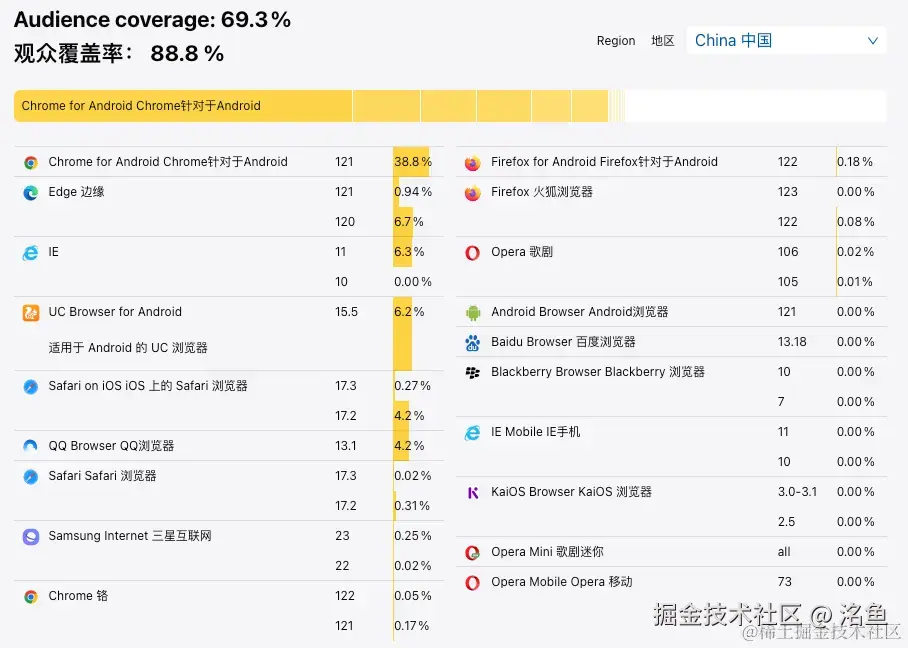This screenshot has height=648, width=908.
Task: Click the desktop Firefox icon
Action: click(x=473, y=193)
